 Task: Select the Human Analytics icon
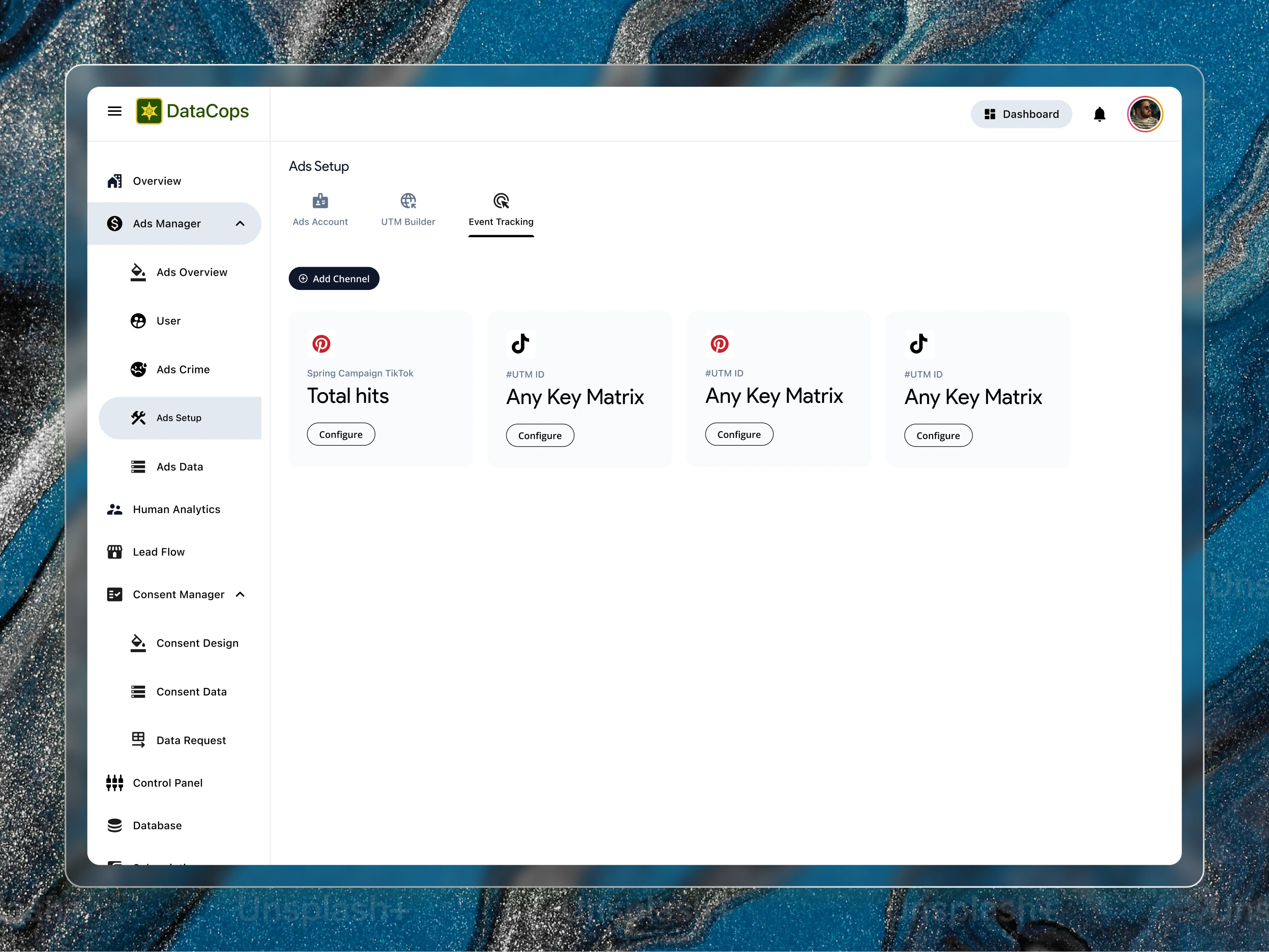114,509
